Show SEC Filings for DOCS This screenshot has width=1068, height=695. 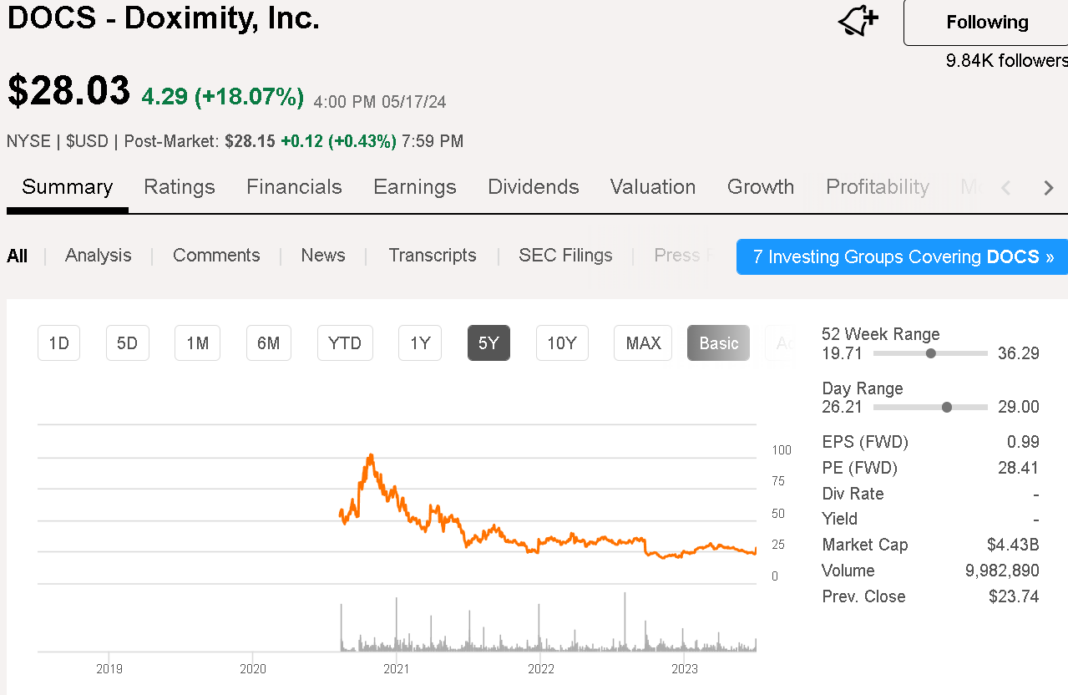[x=565, y=255]
